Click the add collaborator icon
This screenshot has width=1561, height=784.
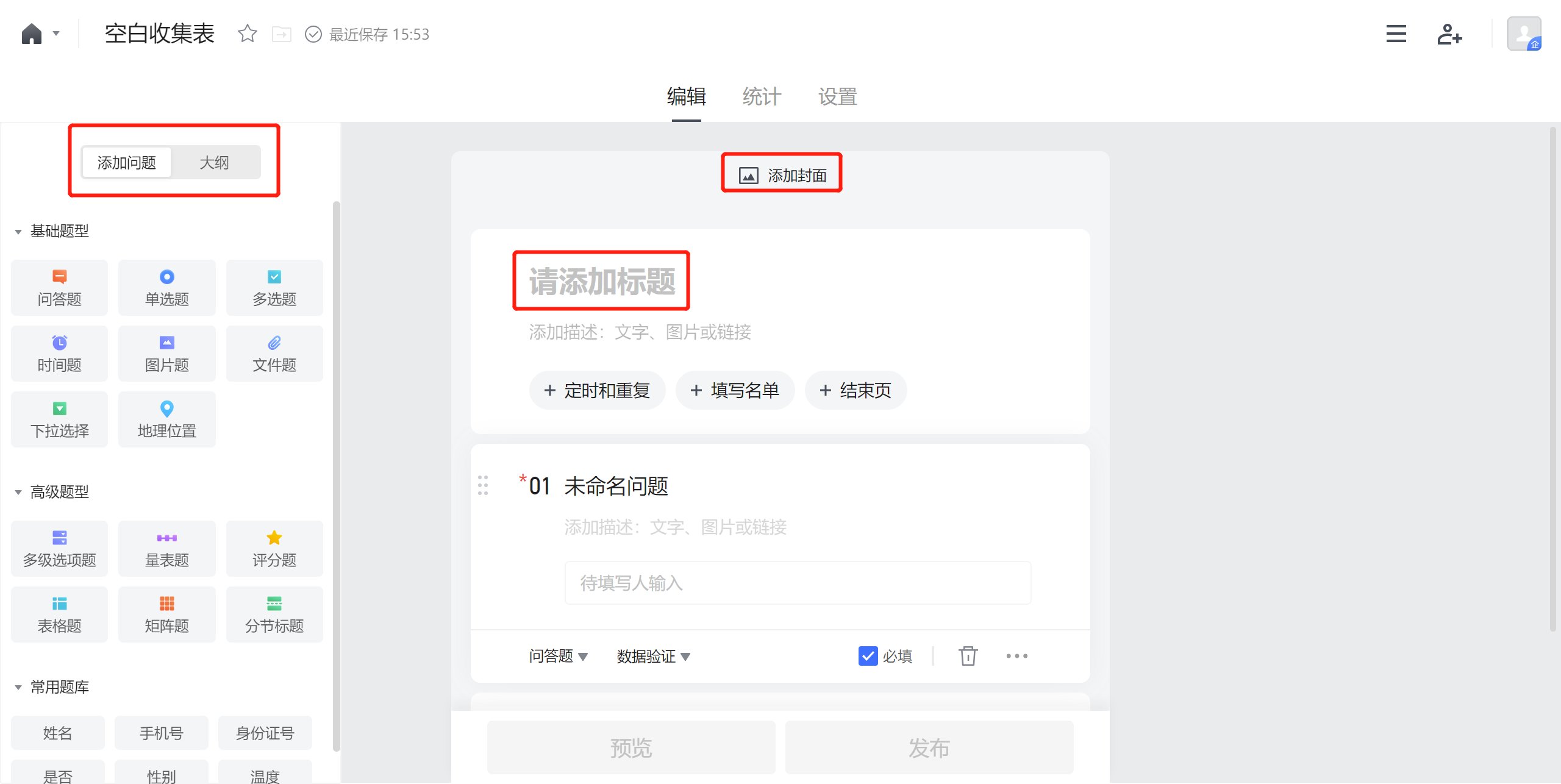pyautogui.click(x=1449, y=34)
